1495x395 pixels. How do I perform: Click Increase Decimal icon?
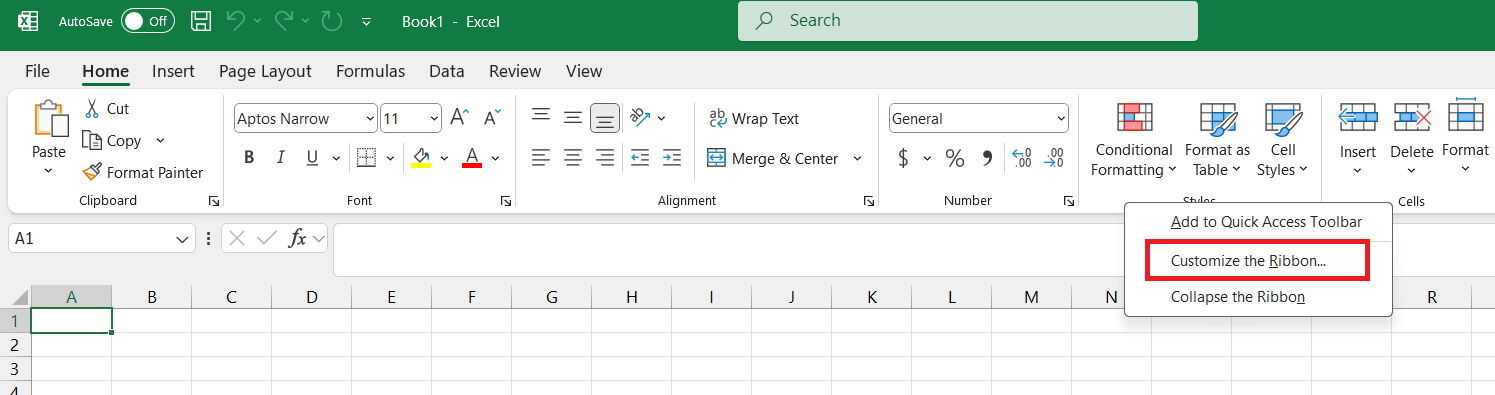point(1022,158)
